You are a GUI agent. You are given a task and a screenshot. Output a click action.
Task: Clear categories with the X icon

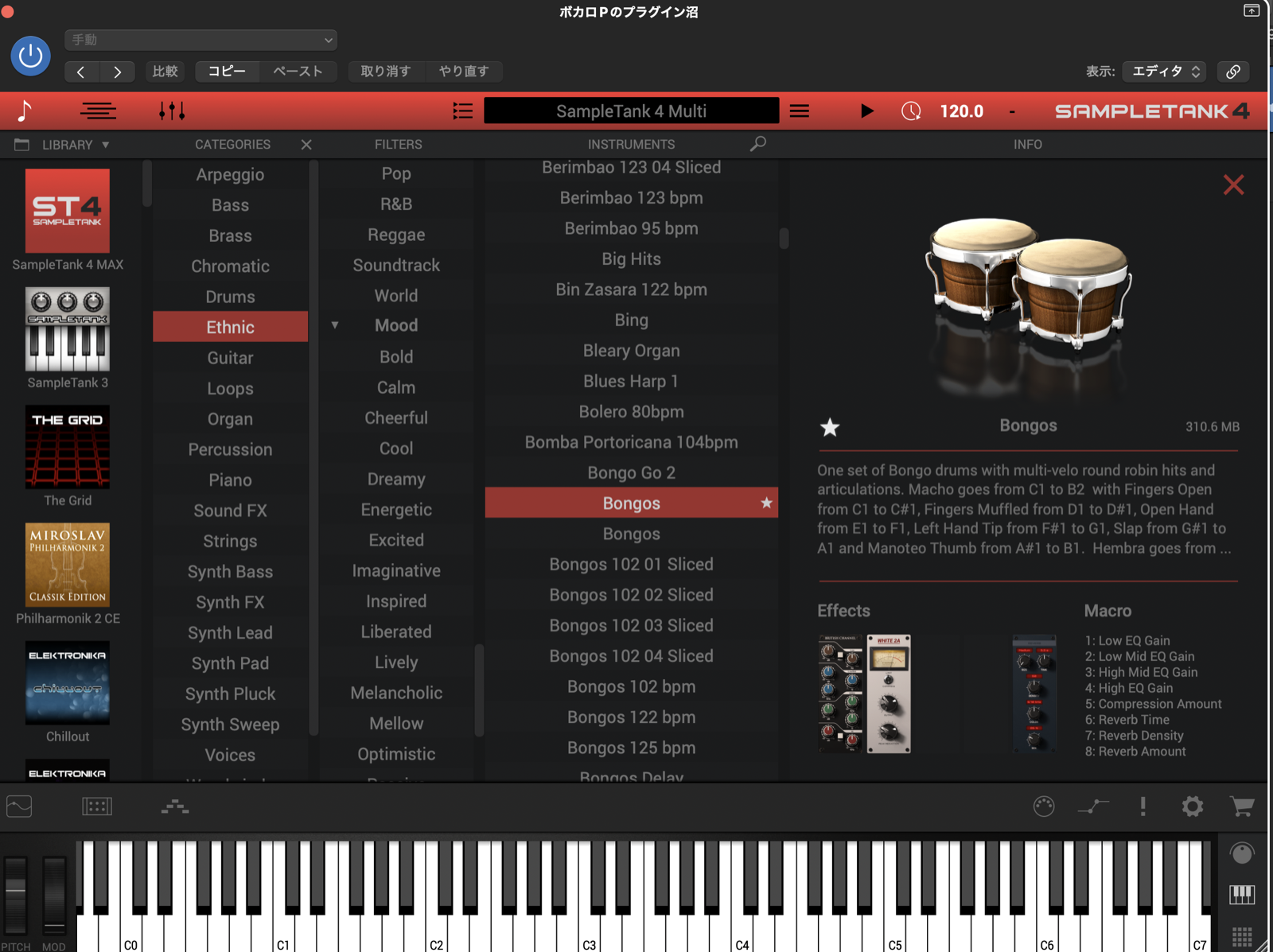[306, 145]
